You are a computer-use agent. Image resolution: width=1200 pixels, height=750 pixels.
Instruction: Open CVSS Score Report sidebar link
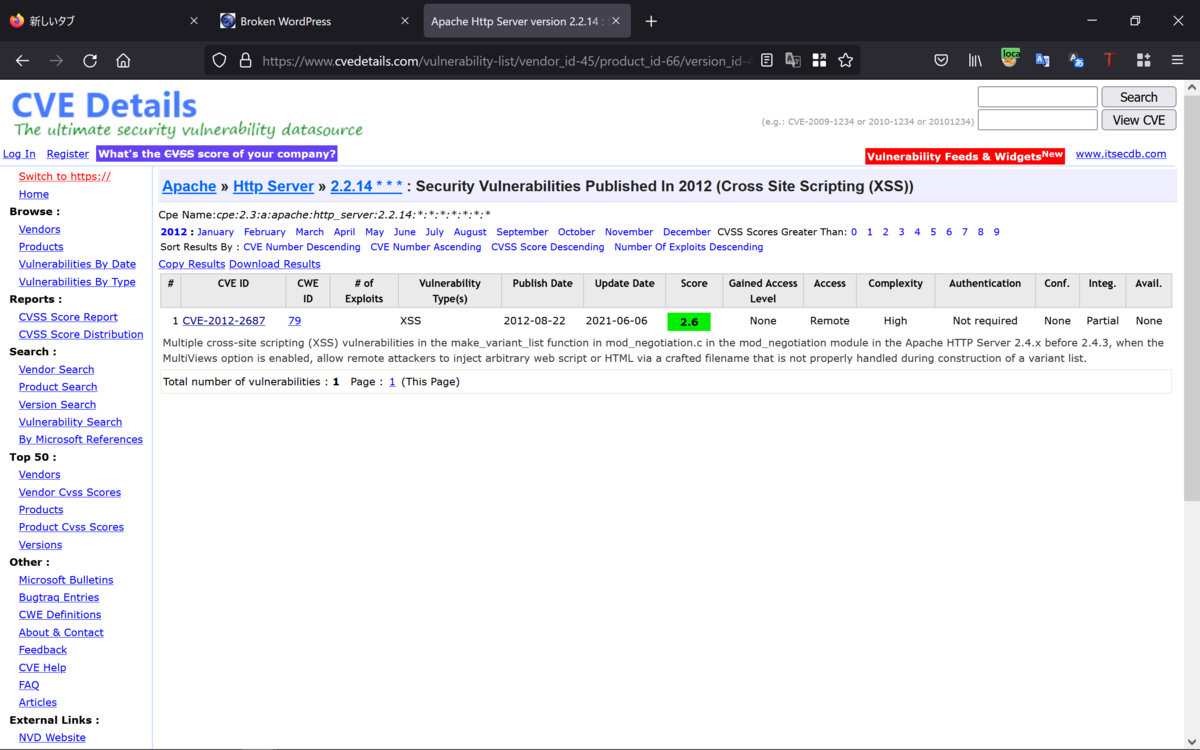coord(68,317)
